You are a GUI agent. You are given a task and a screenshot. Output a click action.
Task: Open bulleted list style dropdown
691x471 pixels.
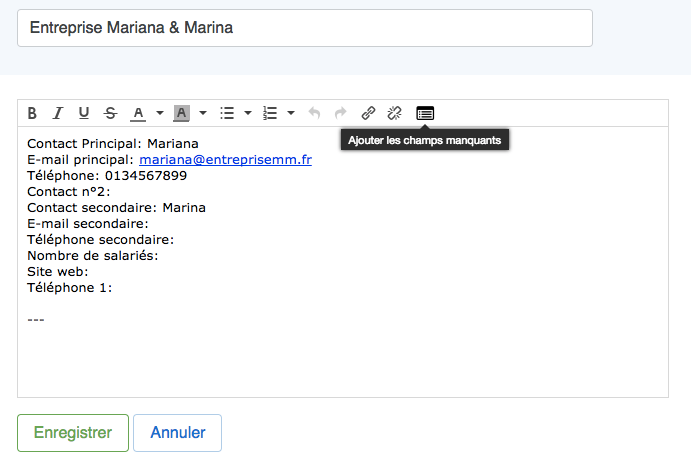point(247,113)
